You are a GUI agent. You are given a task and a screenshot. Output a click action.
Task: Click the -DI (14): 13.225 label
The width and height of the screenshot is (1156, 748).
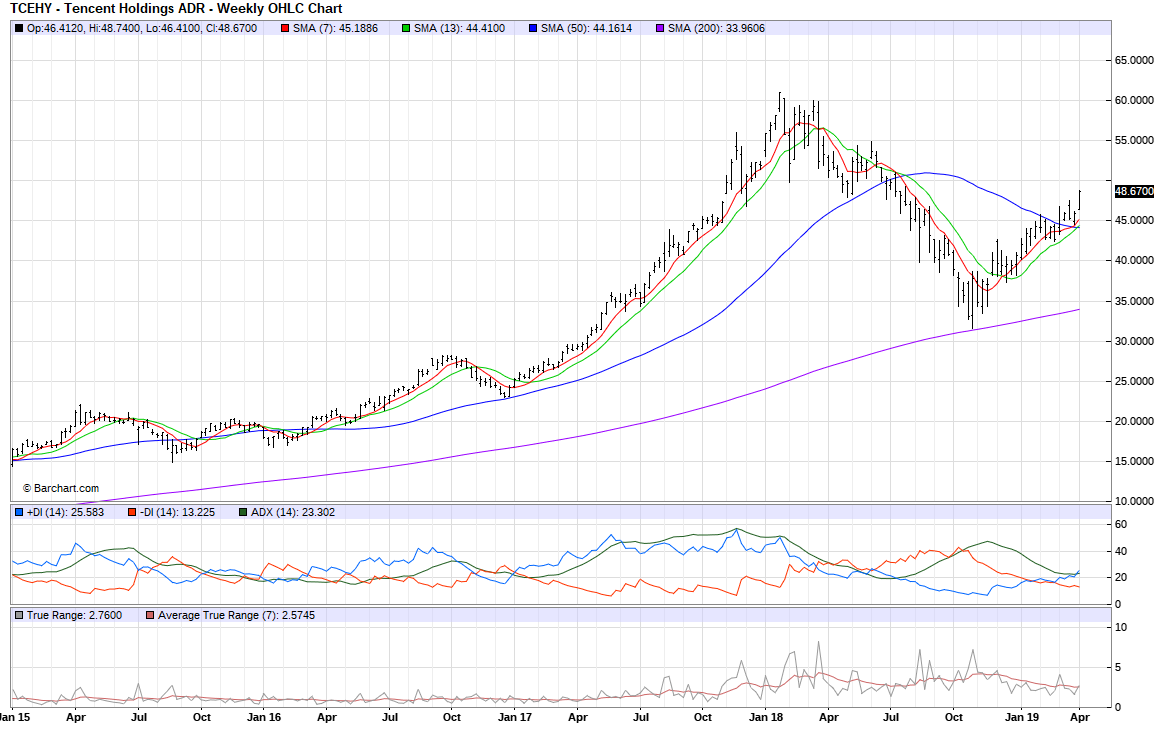point(177,512)
